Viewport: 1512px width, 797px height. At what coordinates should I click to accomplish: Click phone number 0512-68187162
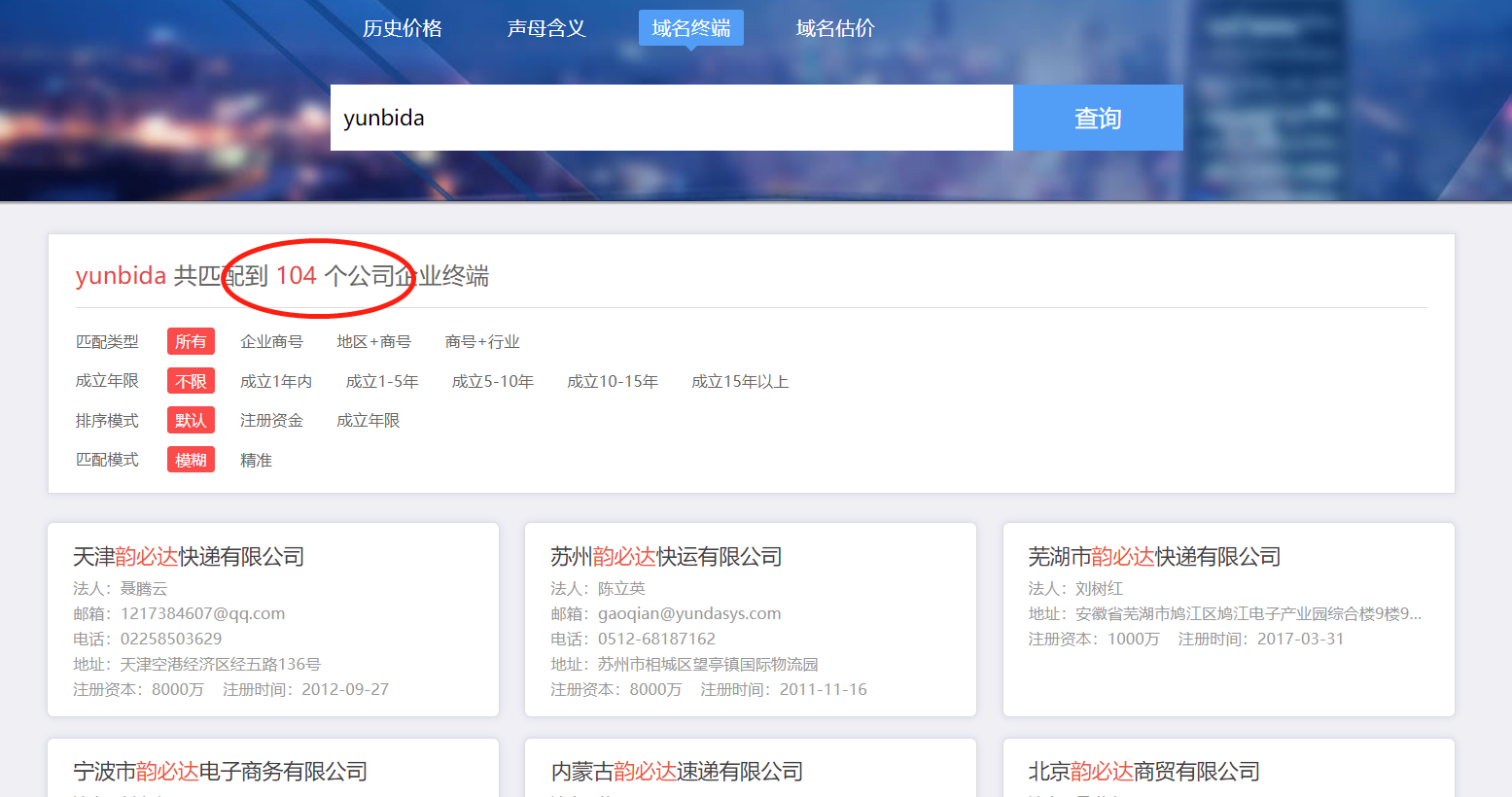pyautogui.click(x=656, y=639)
